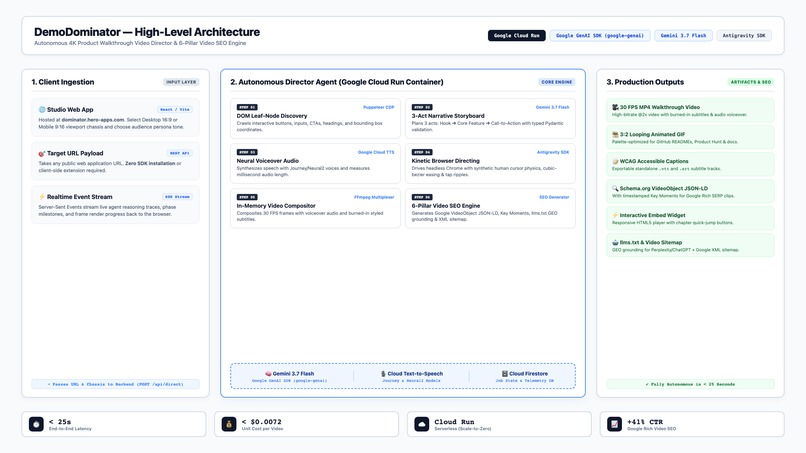Click the database icon next to Cloud Firestore
Image resolution: width=806 pixels, height=453 pixels.
tap(505, 374)
